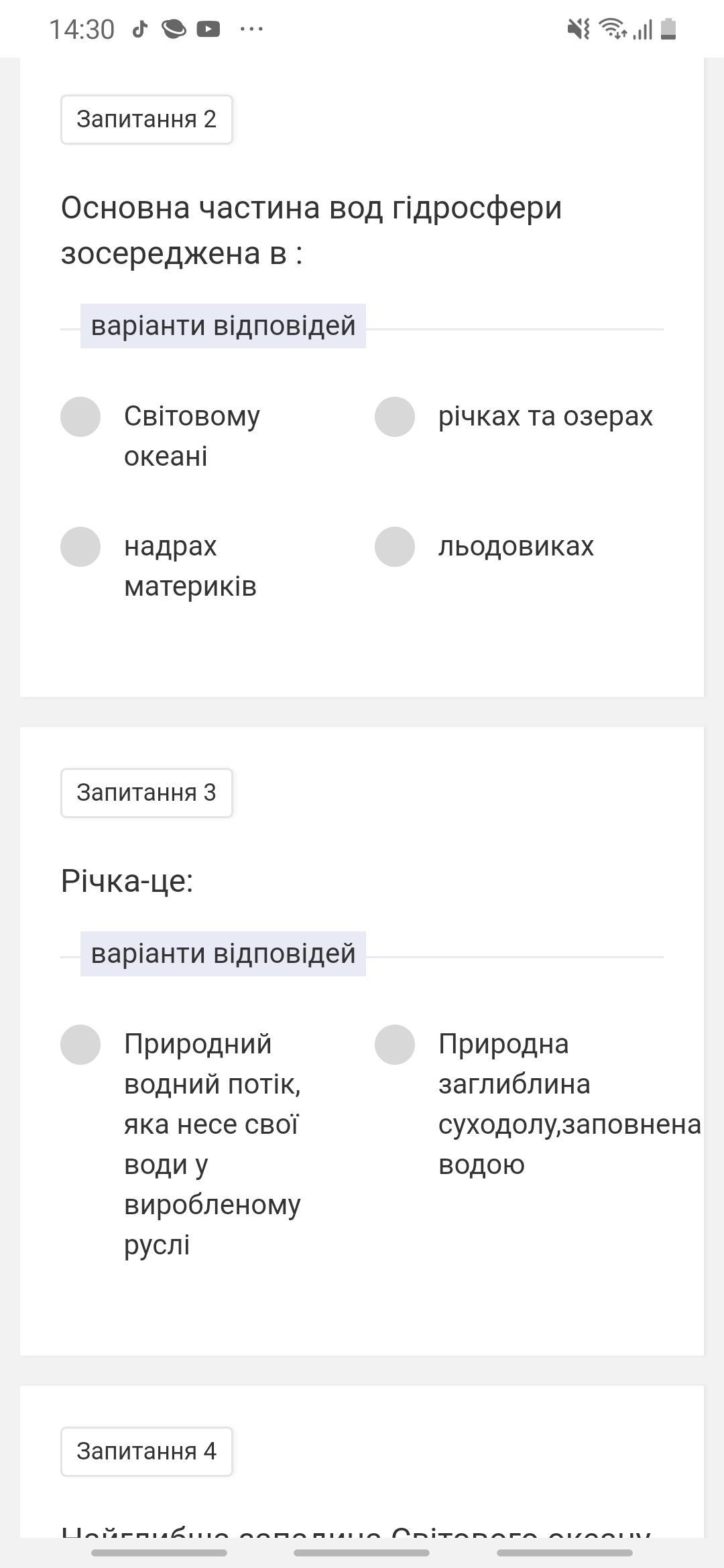Tap the cellular signal strength icon
The height and width of the screenshot is (1568, 724).
point(643,29)
